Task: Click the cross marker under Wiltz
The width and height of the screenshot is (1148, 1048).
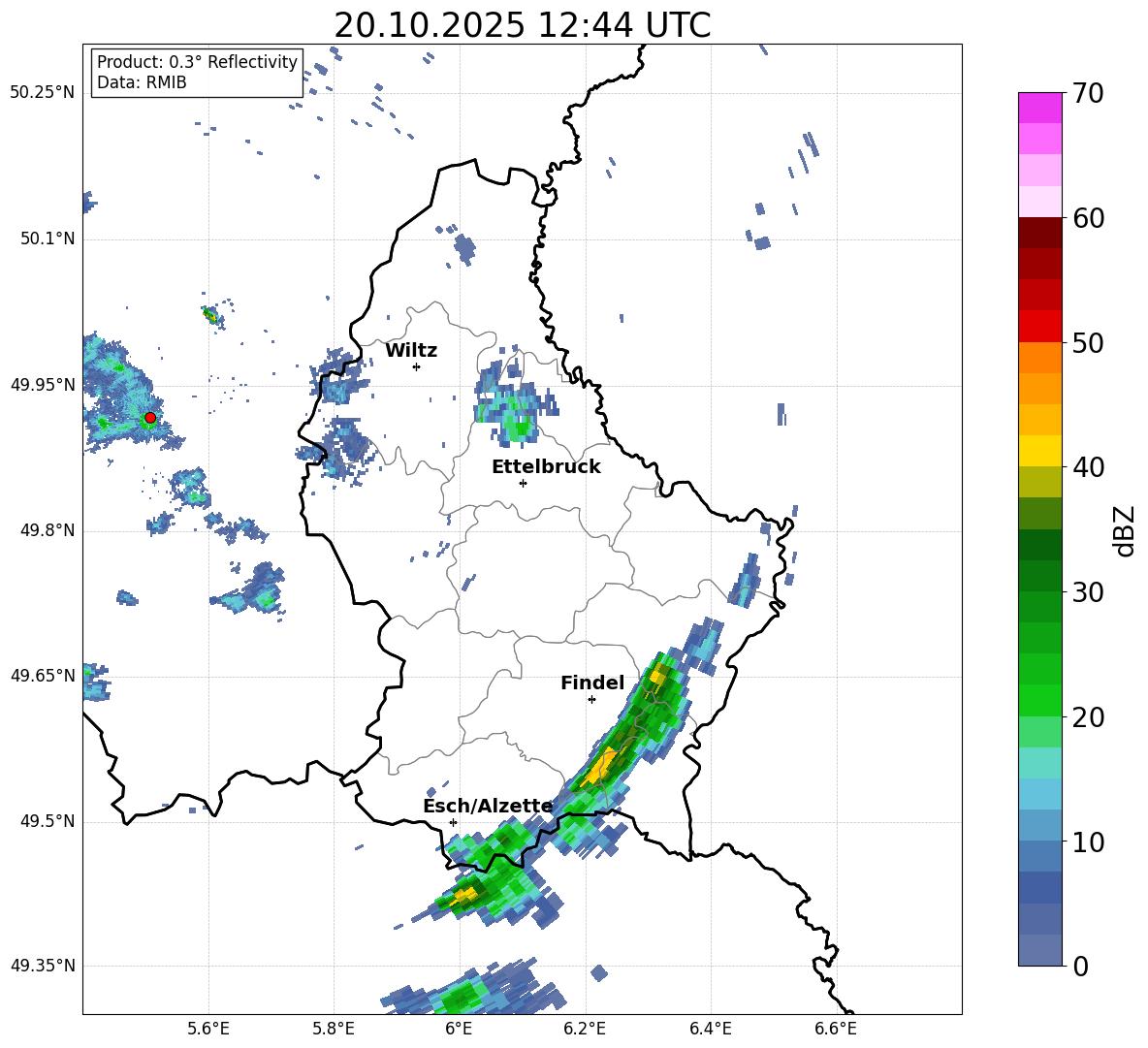Action: click(417, 366)
